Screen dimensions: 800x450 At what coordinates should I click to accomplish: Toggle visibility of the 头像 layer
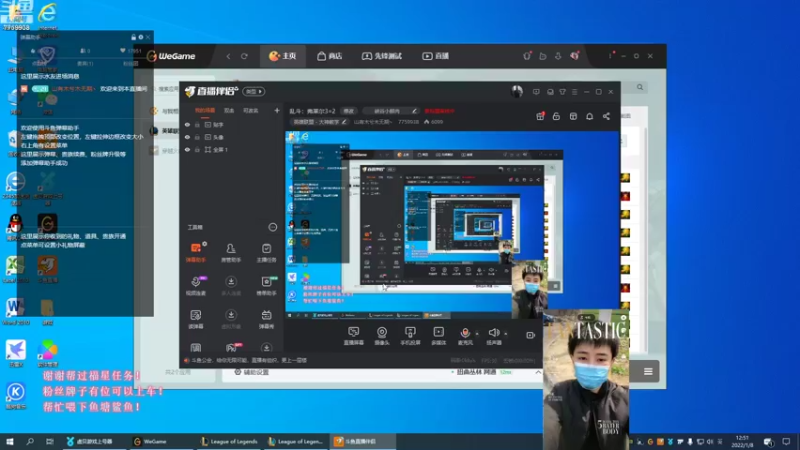[x=187, y=137]
